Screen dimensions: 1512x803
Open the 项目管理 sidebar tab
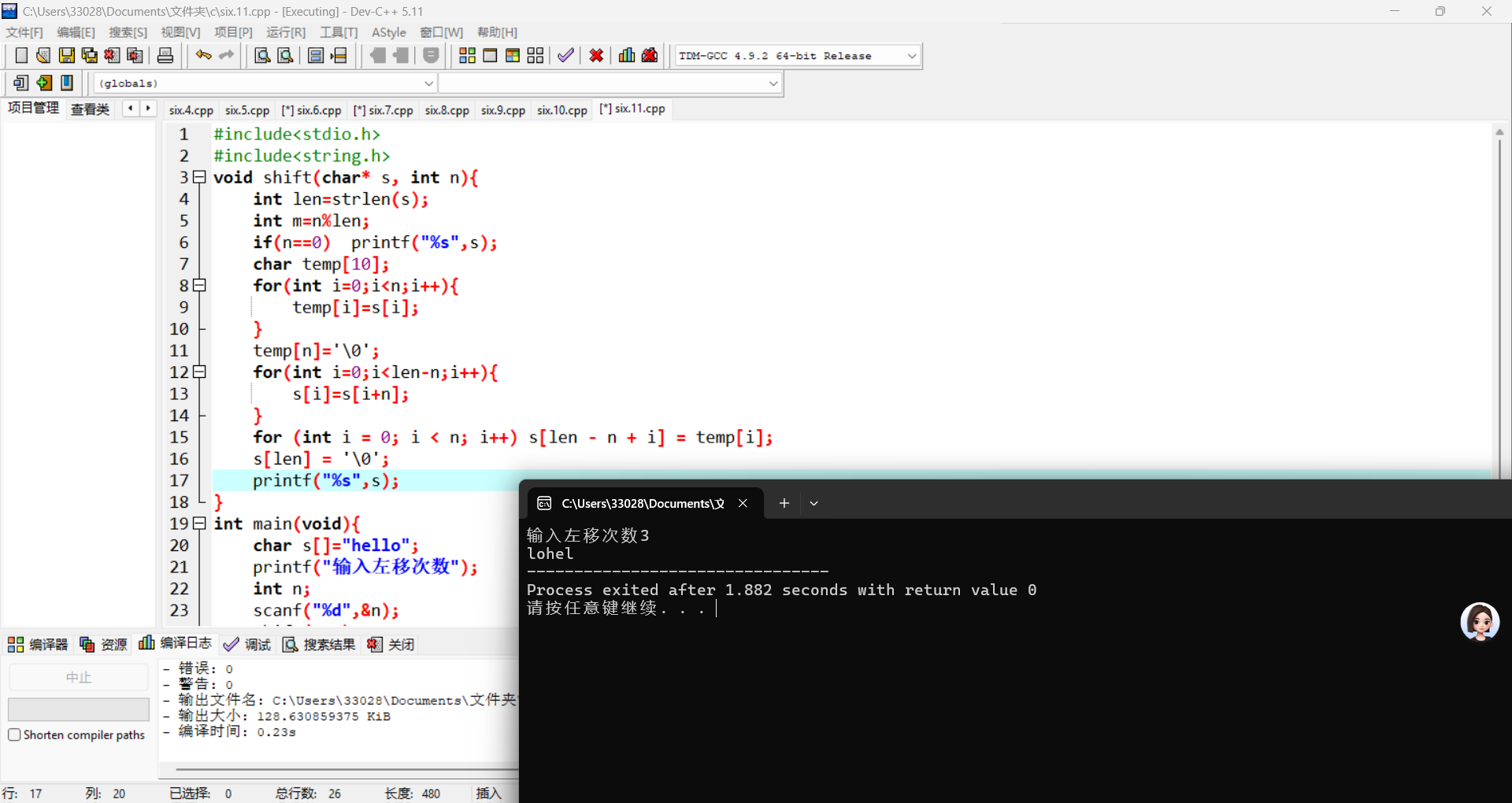point(33,108)
